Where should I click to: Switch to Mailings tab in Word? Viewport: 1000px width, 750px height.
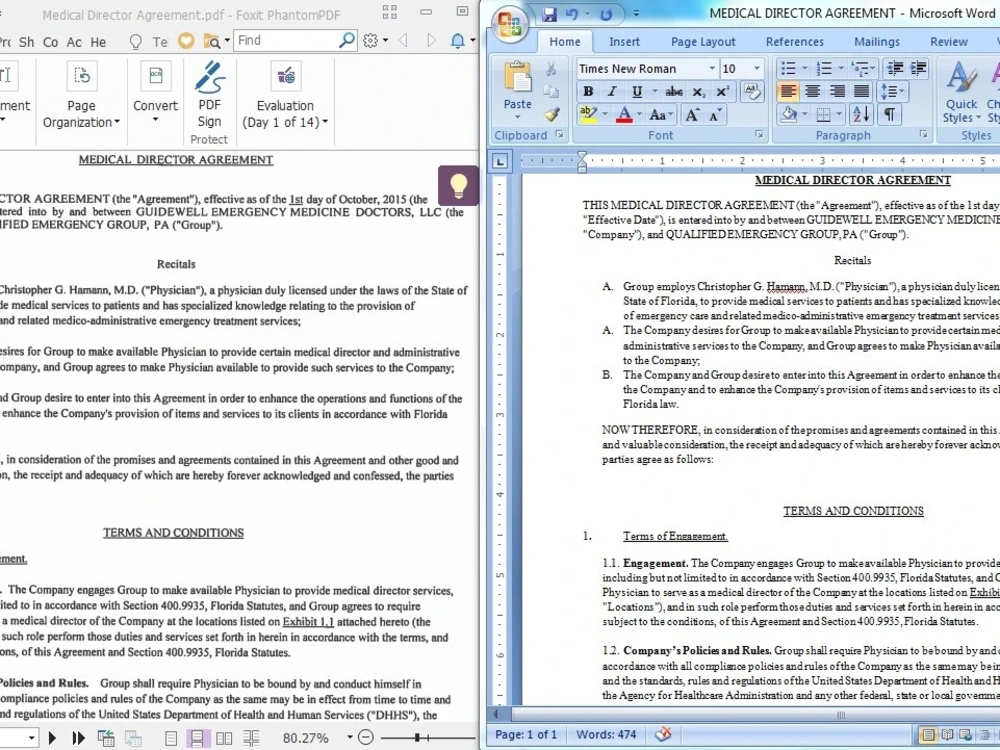(877, 41)
